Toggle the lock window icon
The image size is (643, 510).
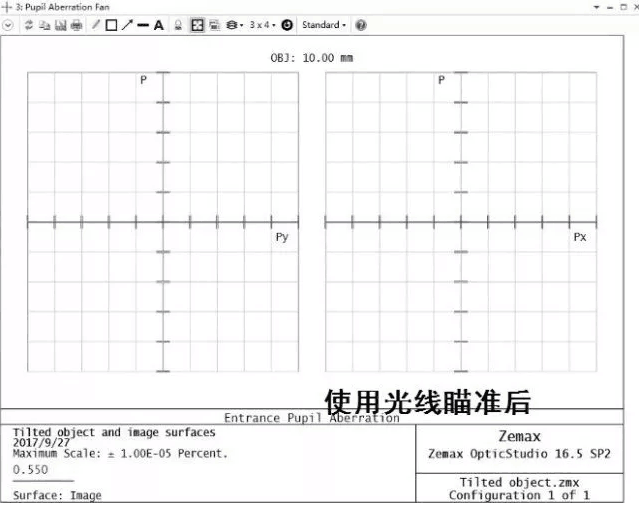point(178,25)
